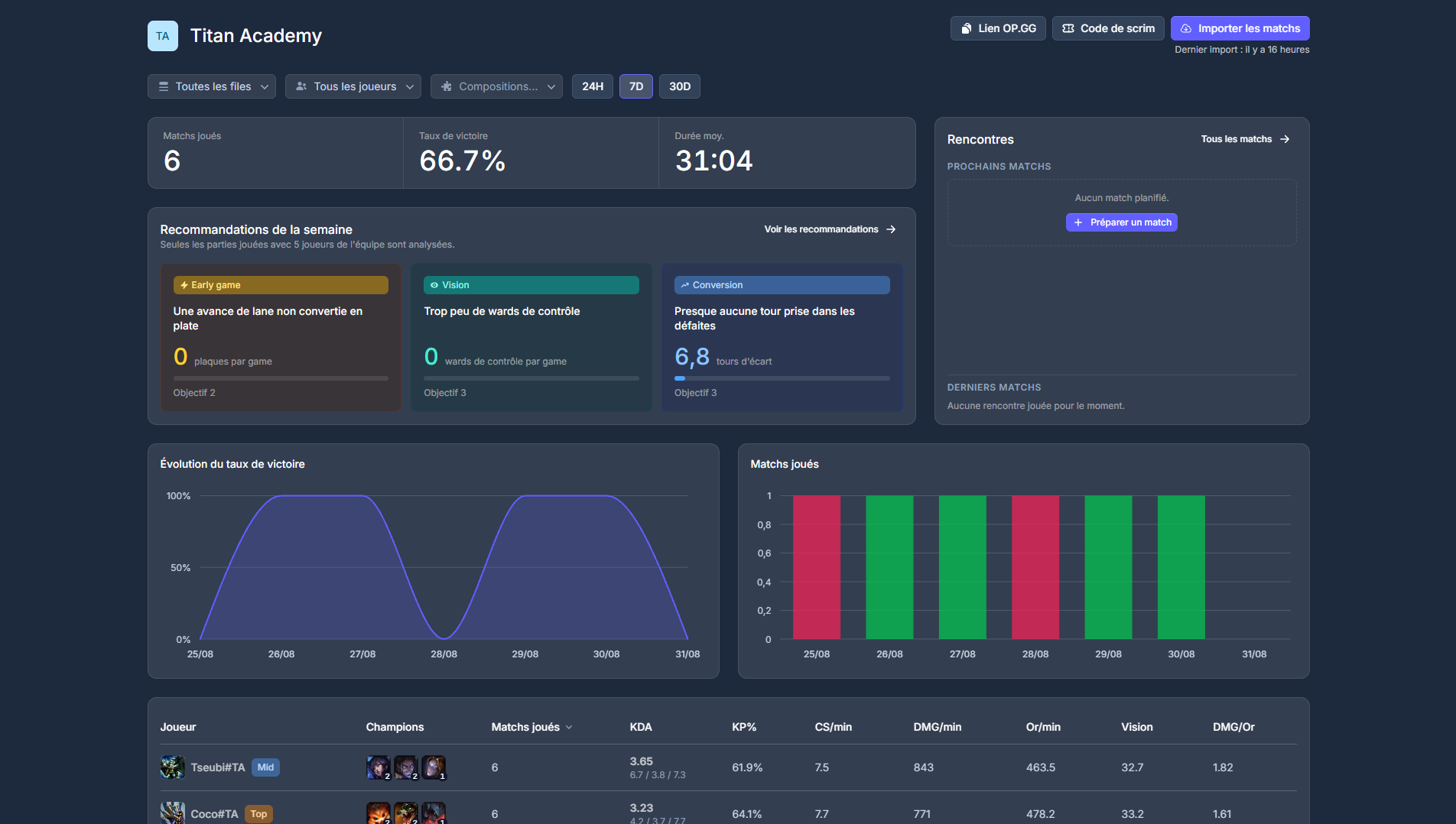Open the Tous les joueurs dropdown
The height and width of the screenshot is (824, 1456).
[x=353, y=86]
